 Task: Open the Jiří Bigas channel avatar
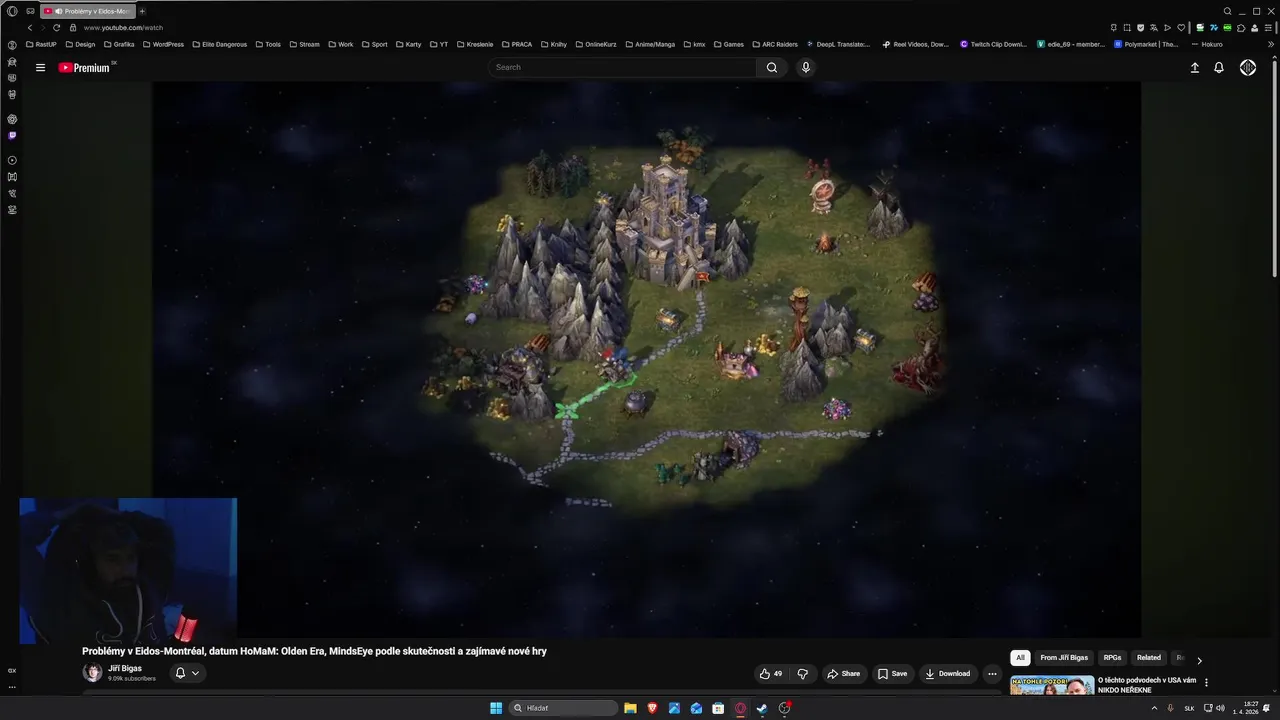92,673
